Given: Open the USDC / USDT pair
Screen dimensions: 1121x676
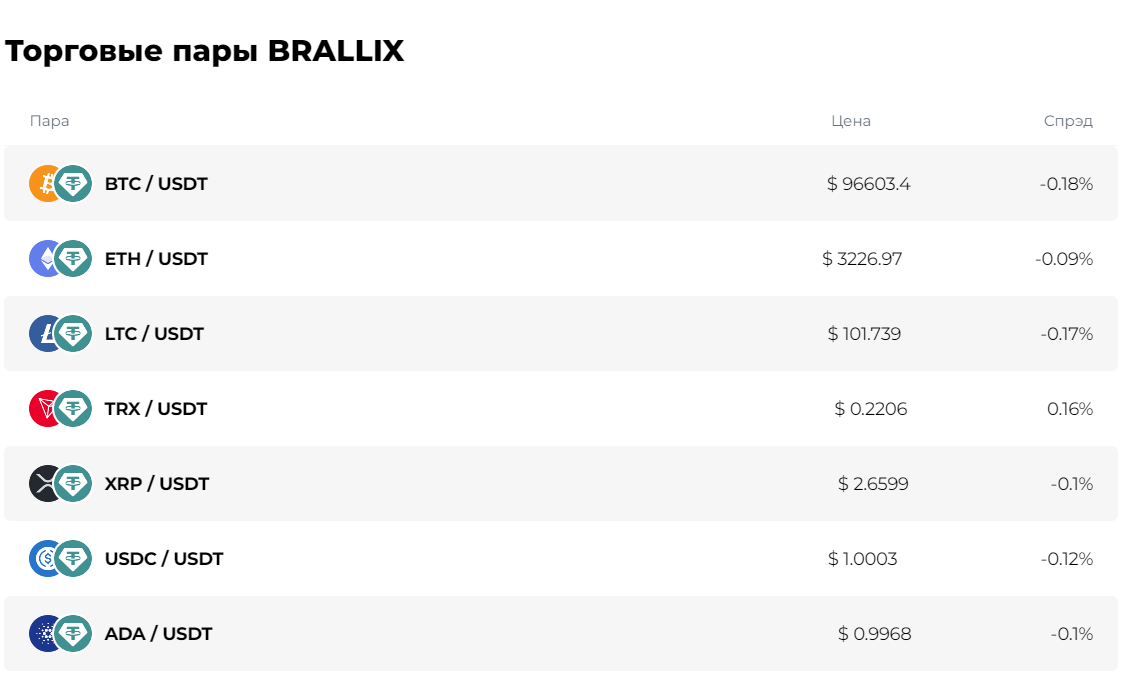Looking at the screenshot, I should (164, 559).
